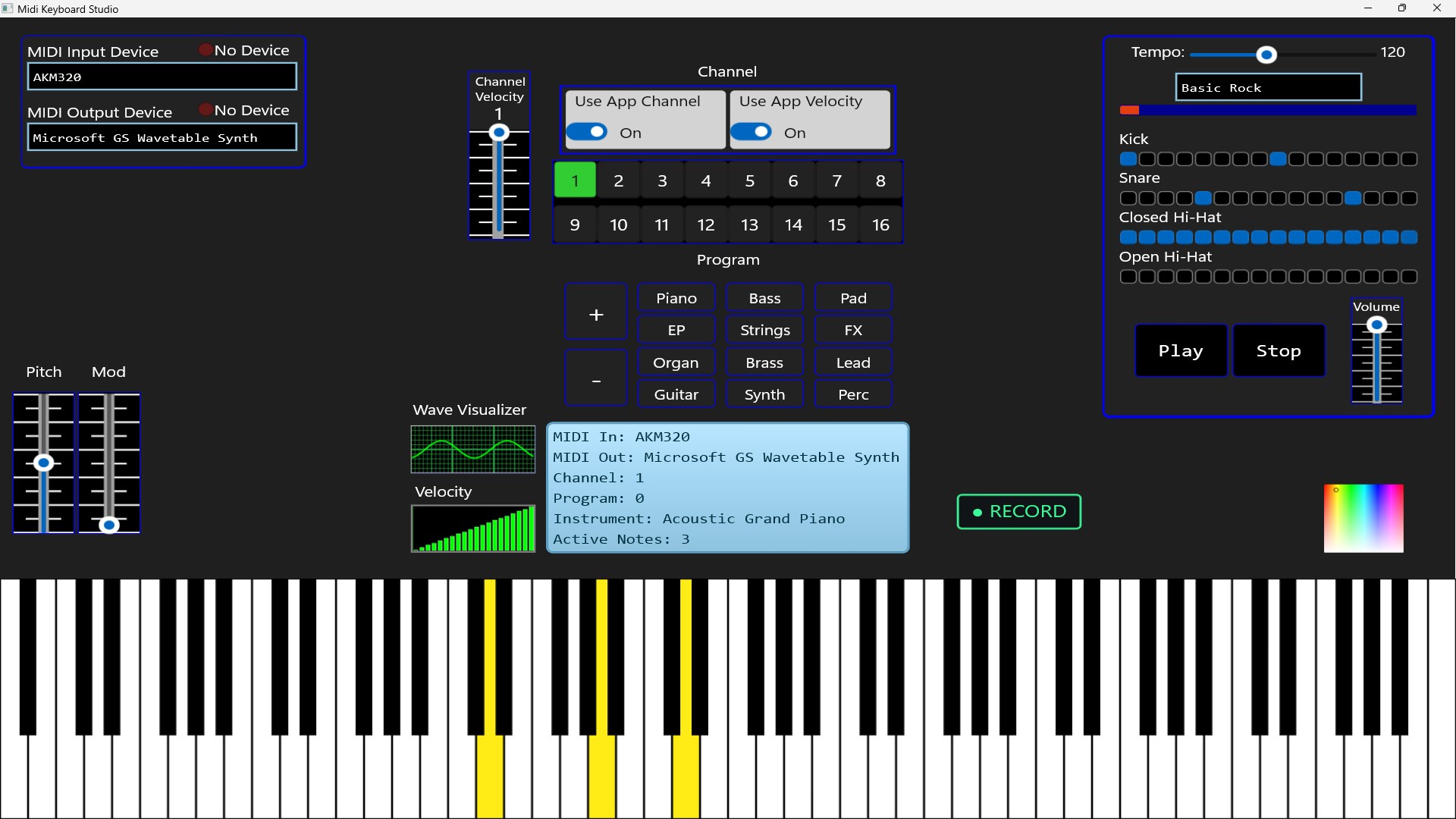Choose the Guitar program category
This screenshot has height=819, width=1456.
tap(676, 394)
